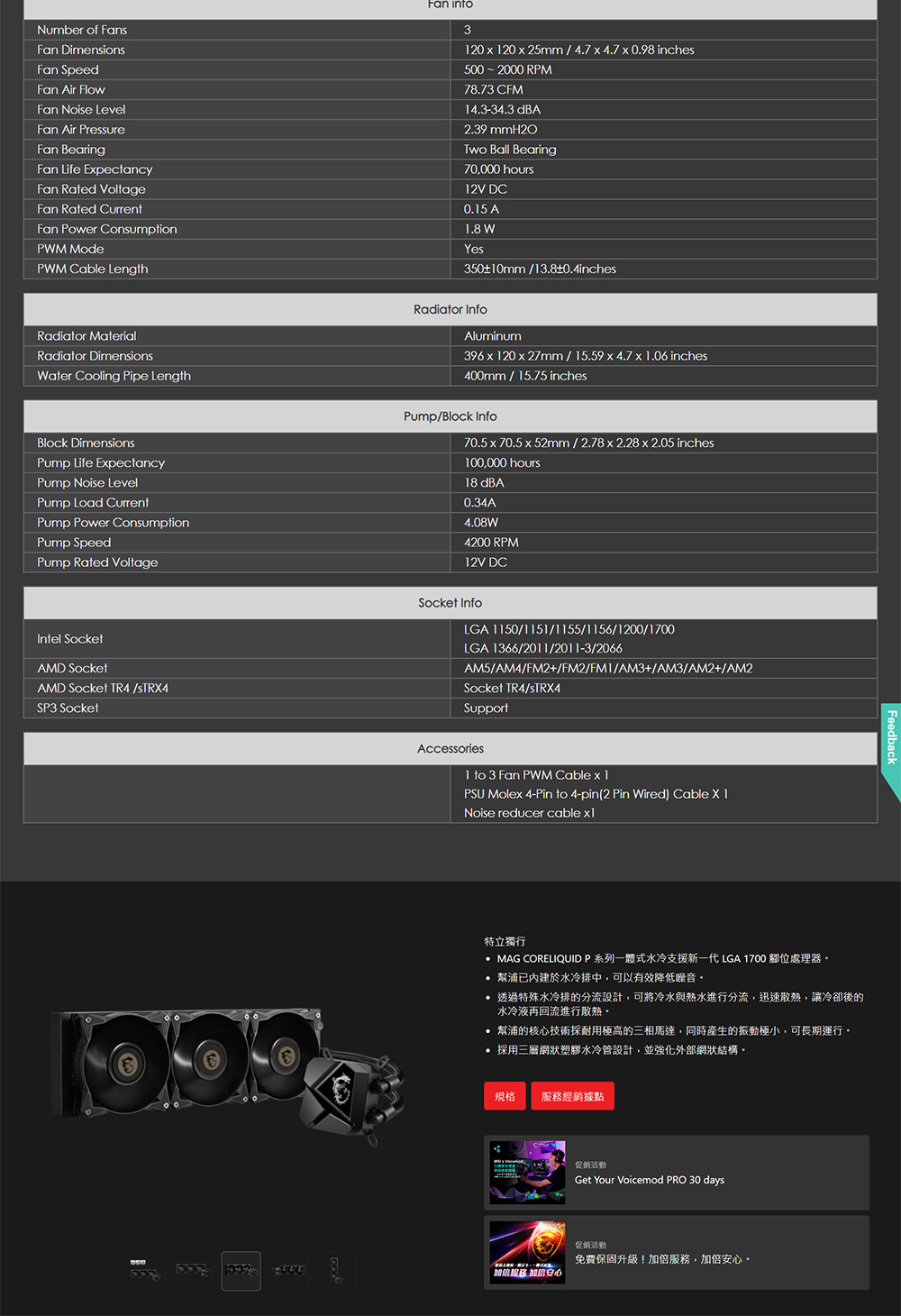
Task: Click 'LGA 1366/2011/2011-3/2066' text
Action: (x=543, y=648)
